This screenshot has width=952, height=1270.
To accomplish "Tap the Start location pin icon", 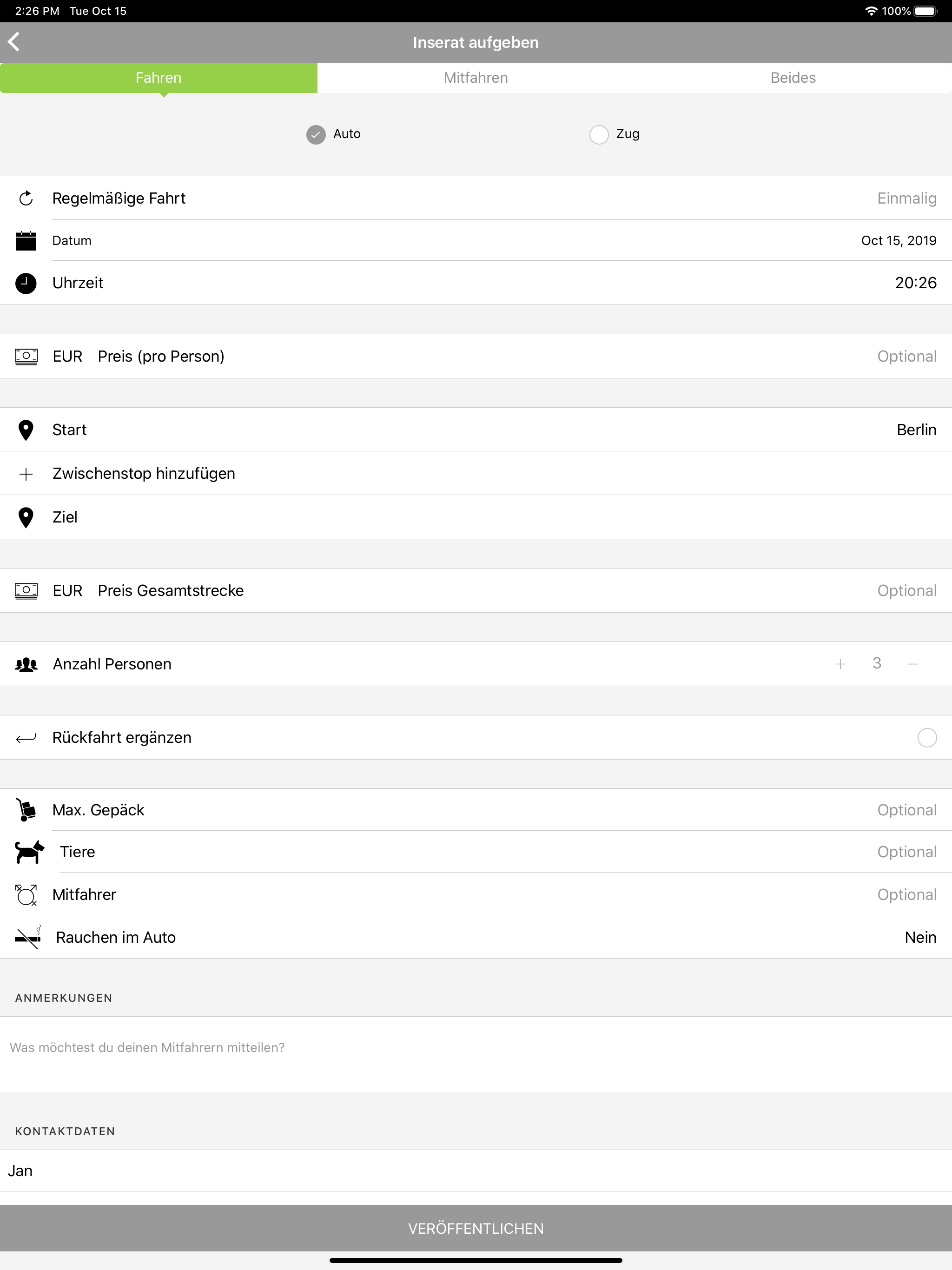I will (x=26, y=430).
